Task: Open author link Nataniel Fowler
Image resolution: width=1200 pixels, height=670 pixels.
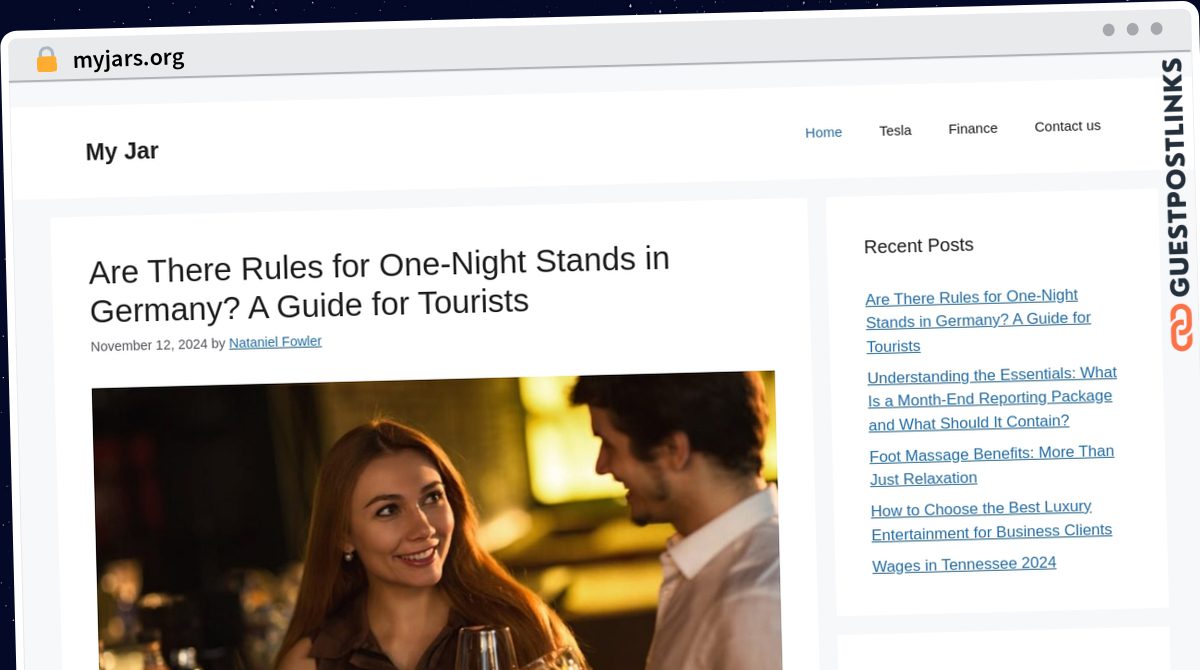Action: [275, 342]
